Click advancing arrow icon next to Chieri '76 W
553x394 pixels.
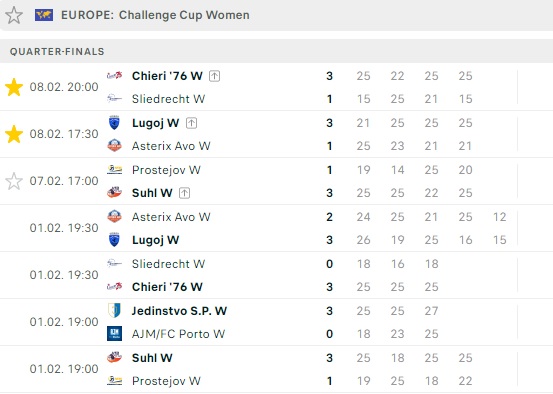pyautogui.click(x=214, y=76)
